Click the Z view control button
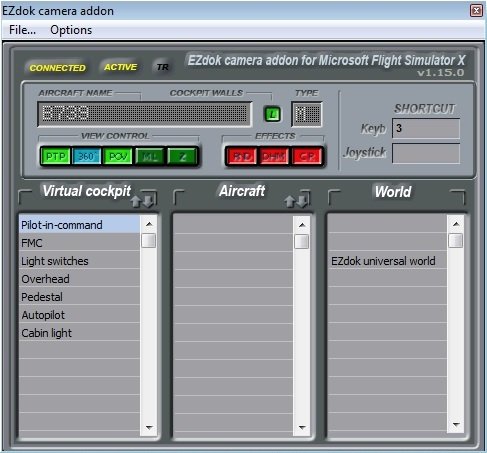The width and height of the screenshot is (487, 453). [182, 156]
